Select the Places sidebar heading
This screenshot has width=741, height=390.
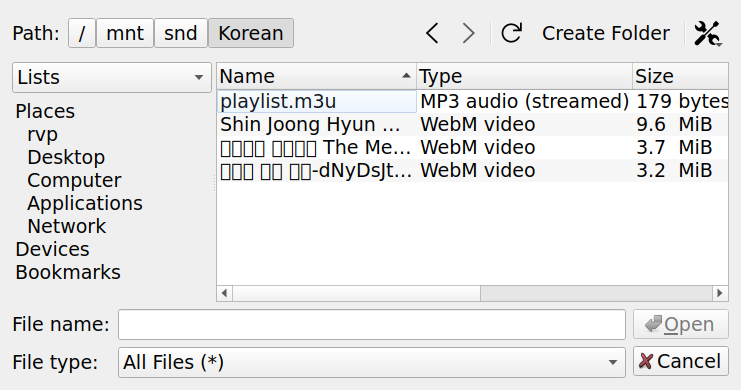click(45, 111)
